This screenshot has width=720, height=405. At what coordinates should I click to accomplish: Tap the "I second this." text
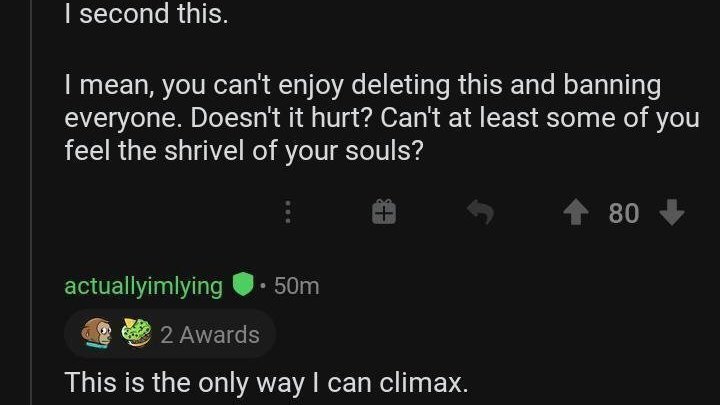[146, 16]
